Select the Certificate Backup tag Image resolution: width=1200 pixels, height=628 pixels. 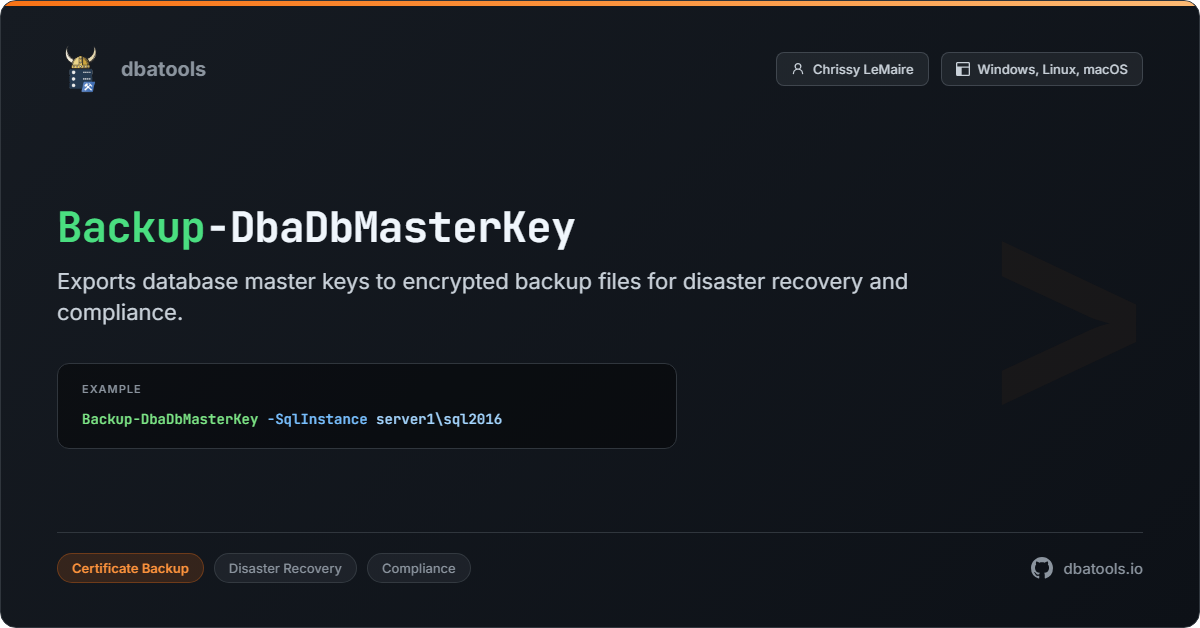coord(130,568)
